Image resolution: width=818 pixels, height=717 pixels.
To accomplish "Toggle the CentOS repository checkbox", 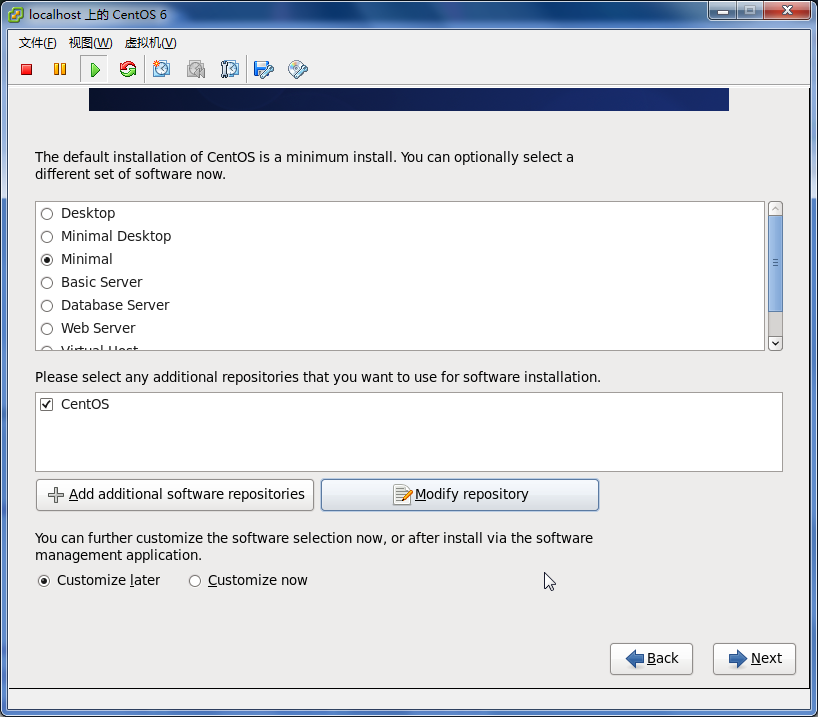I will (x=46, y=404).
